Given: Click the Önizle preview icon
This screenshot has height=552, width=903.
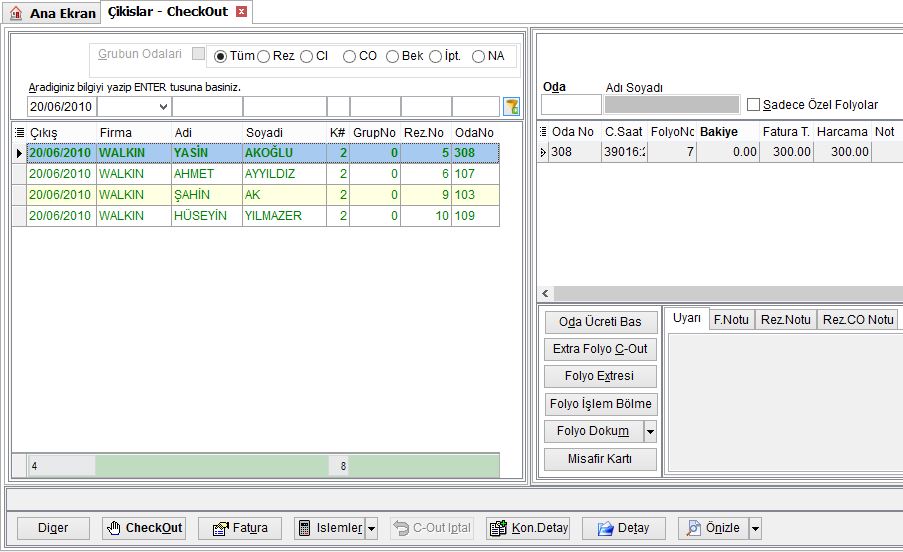Looking at the screenshot, I should click(694, 528).
